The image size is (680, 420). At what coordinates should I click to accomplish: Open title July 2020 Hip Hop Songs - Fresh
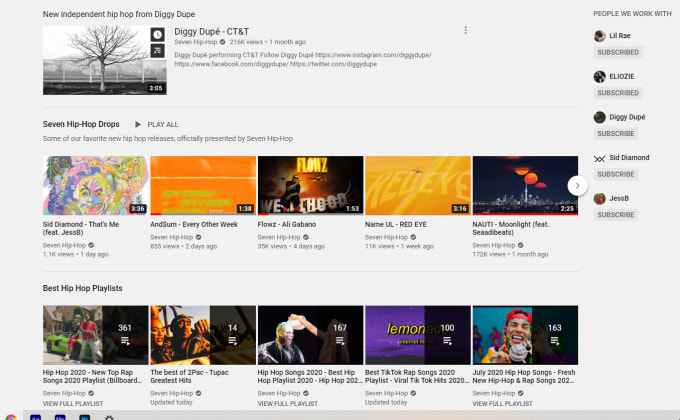[x=524, y=377]
